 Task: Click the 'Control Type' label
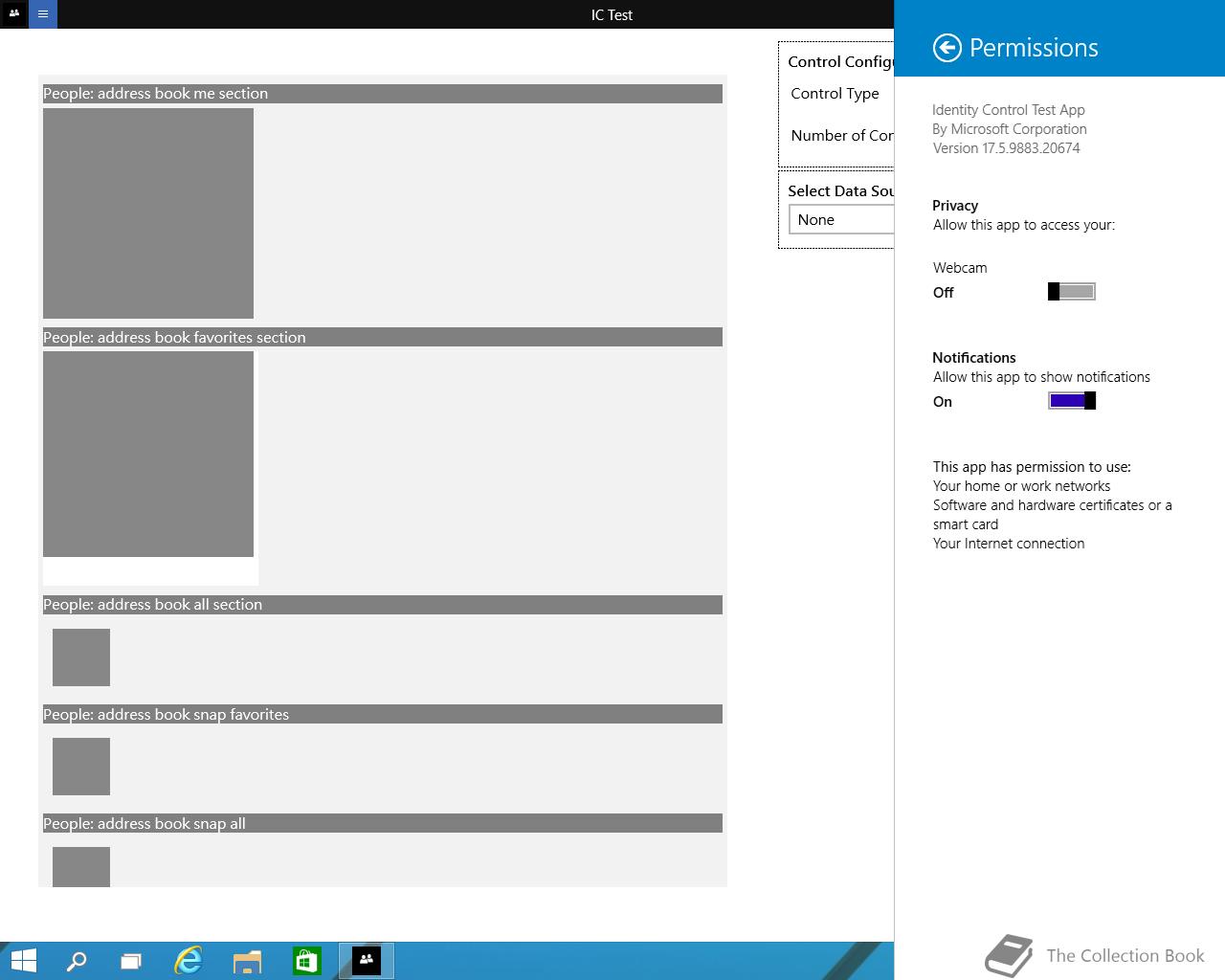click(x=835, y=94)
